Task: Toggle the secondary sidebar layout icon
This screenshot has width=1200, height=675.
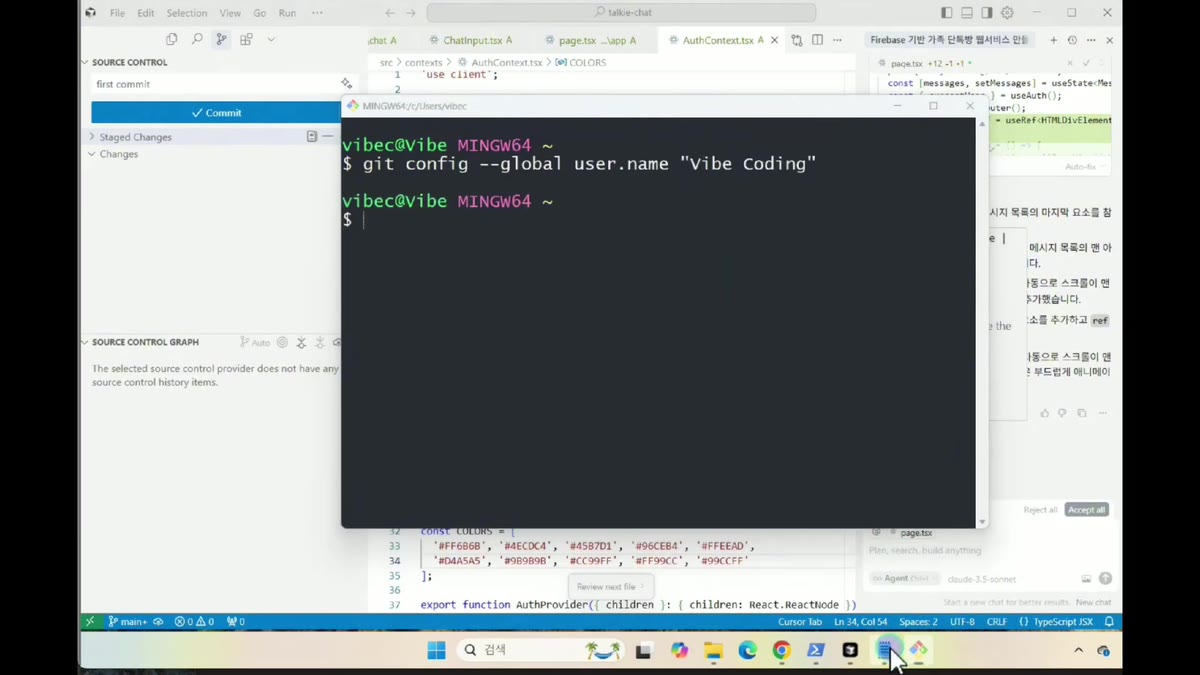Action: tap(987, 13)
